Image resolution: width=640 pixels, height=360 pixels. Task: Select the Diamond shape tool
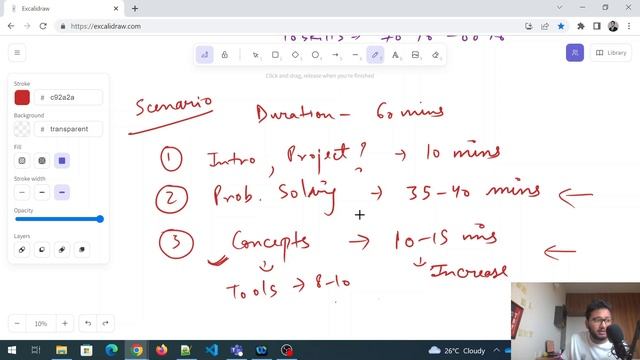click(296, 55)
